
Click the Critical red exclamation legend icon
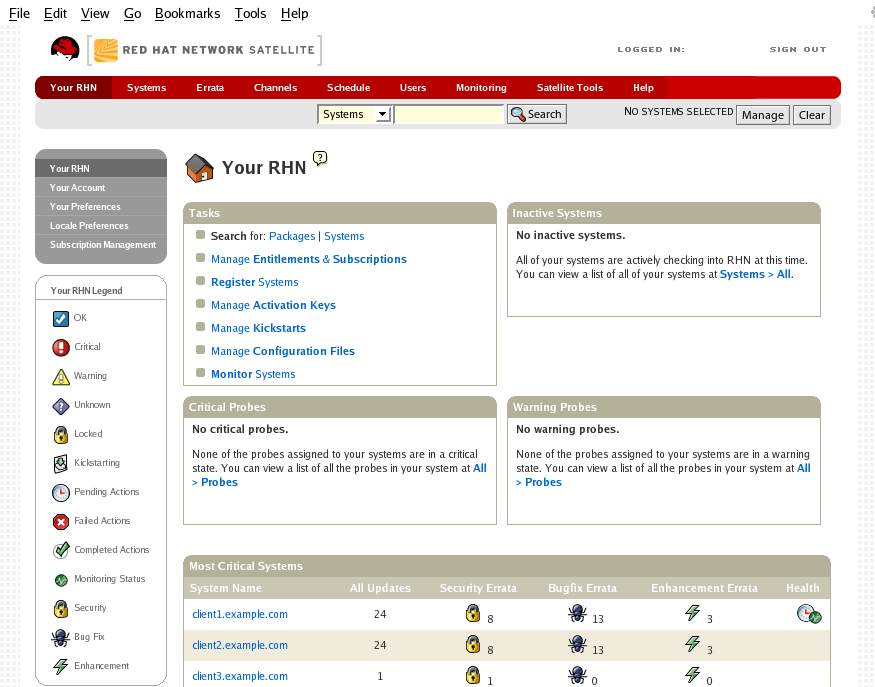[x=61, y=348]
